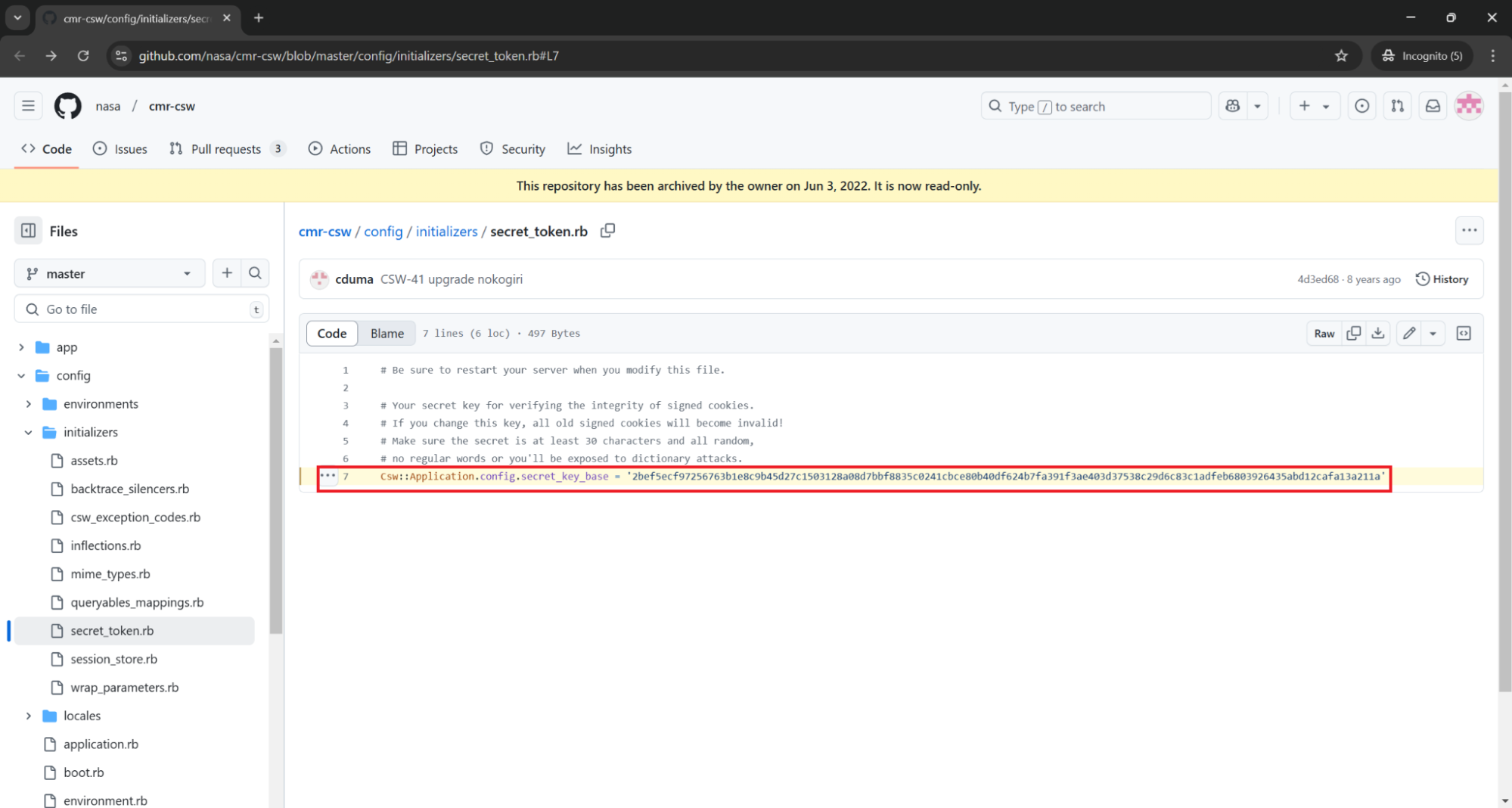
Task: Open cduma author profile link
Action: pyautogui.click(x=354, y=279)
